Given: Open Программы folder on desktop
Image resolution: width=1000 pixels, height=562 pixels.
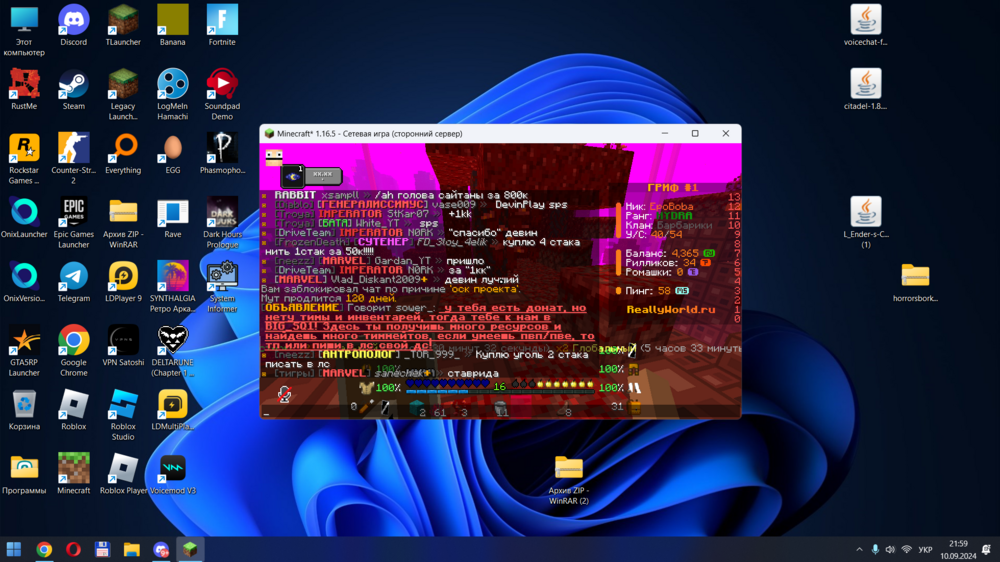Looking at the screenshot, I should point(24,474).
